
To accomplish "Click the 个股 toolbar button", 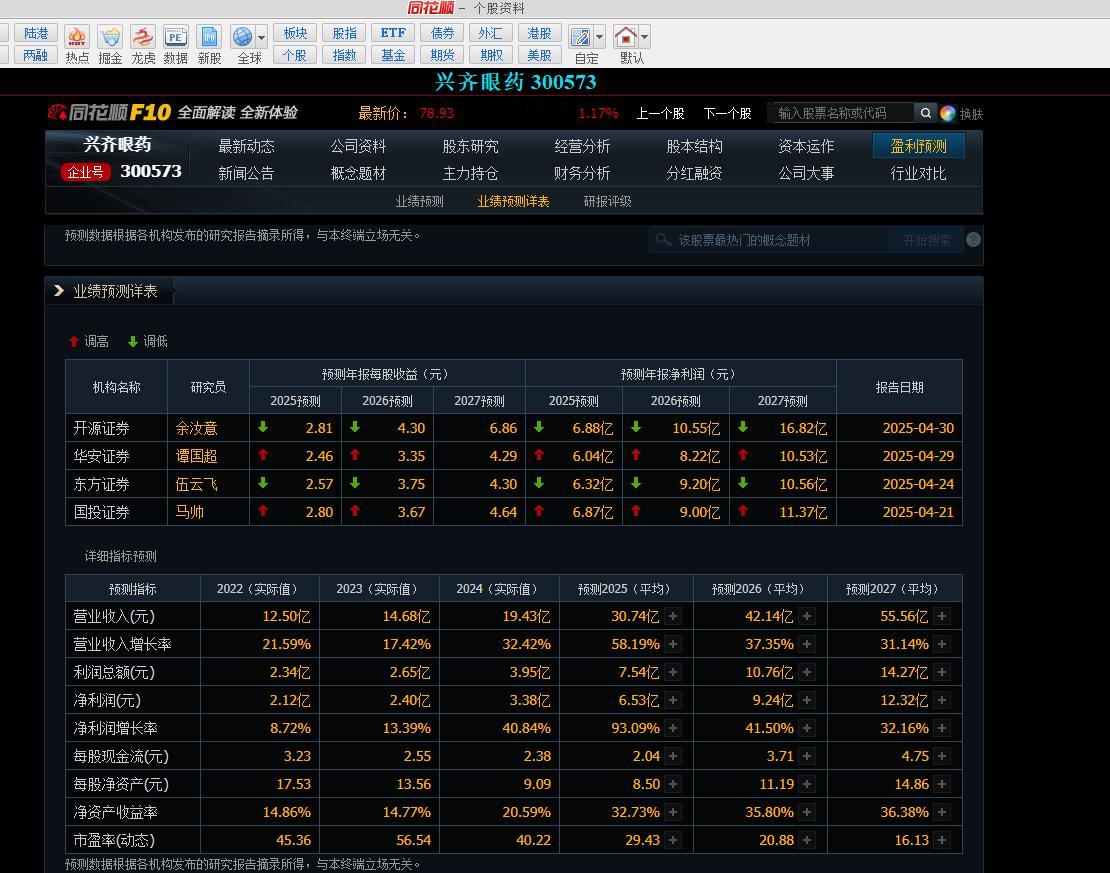I will coord(294,55).
